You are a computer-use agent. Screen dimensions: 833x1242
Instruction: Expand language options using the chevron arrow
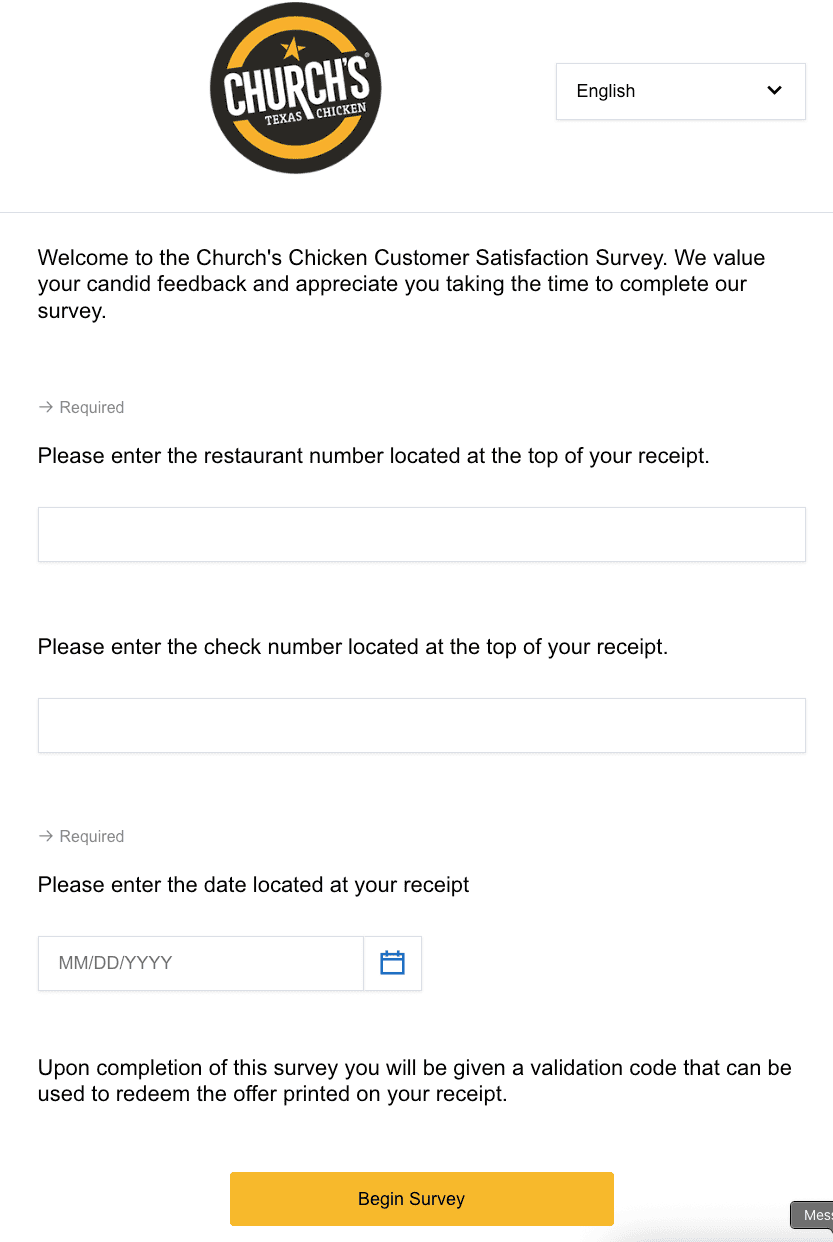774,91
